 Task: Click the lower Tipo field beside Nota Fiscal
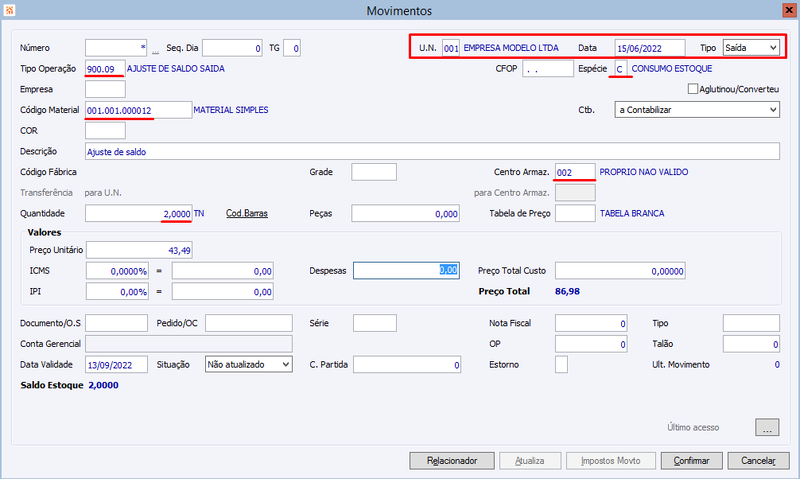point(751,323)
